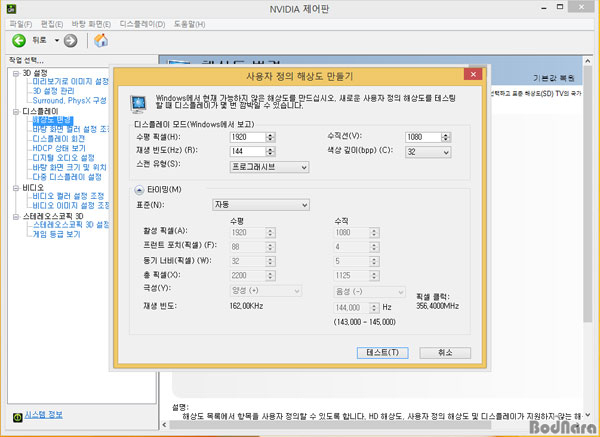The image size is (600, 437).
Task: Adjust 수평 픽셀(H) spinner arrows
Action: tap(271, 137)
